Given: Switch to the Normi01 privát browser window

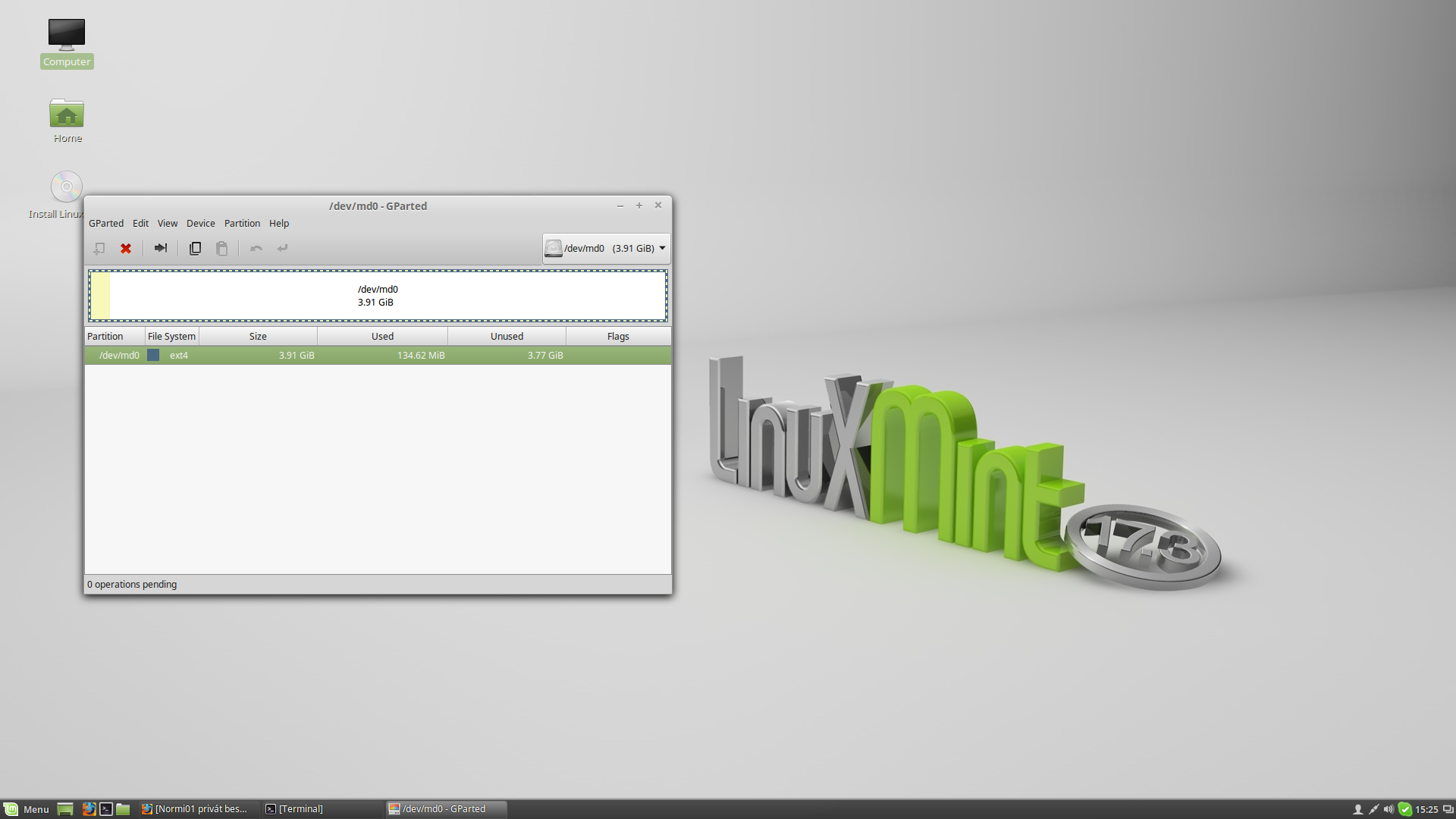Looking at the screenshot, I should point(197,809).
